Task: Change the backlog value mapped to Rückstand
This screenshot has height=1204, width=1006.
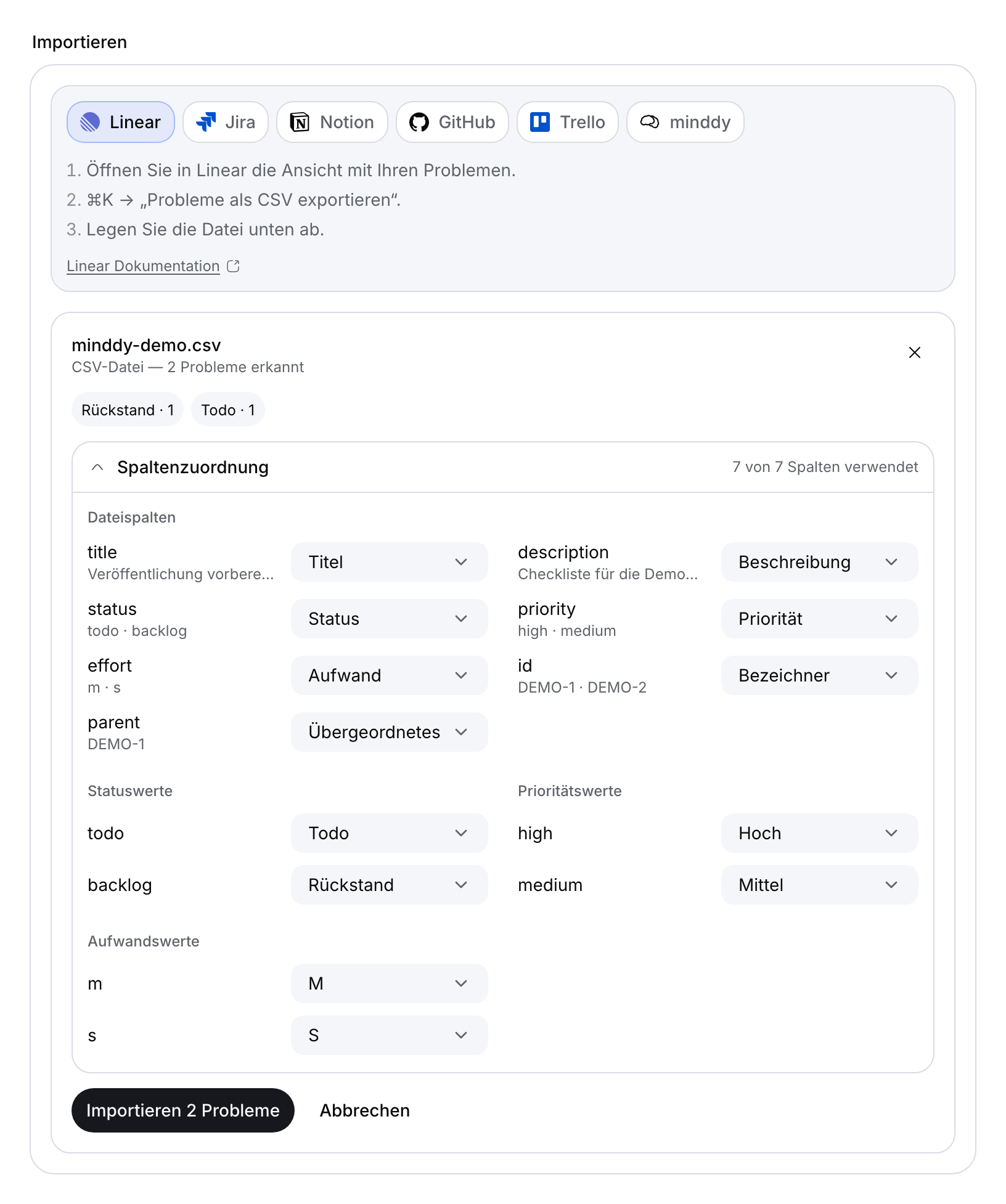Action: click(390, 885)
